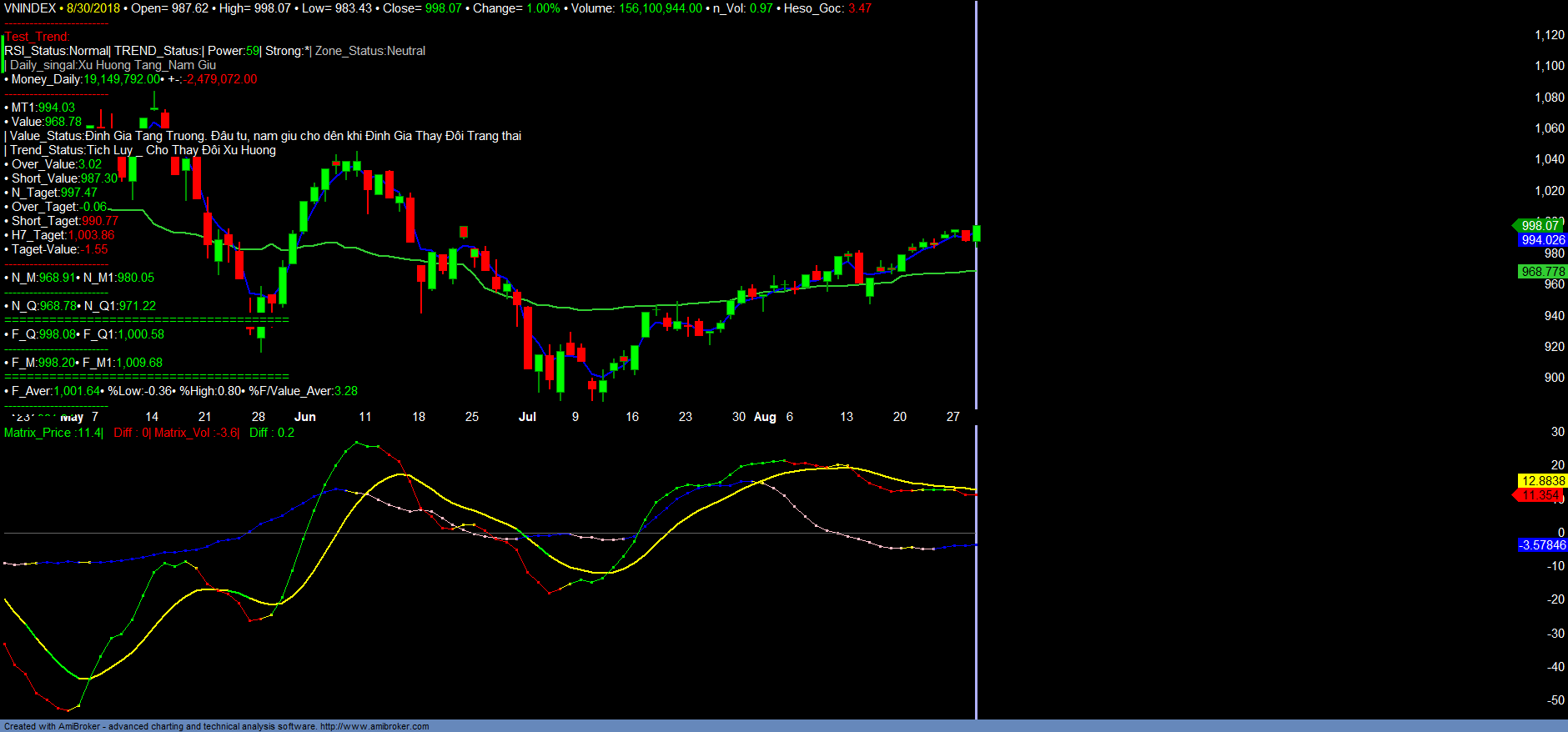Click the H7_Taget value 1,003.86

coord(92,235)
